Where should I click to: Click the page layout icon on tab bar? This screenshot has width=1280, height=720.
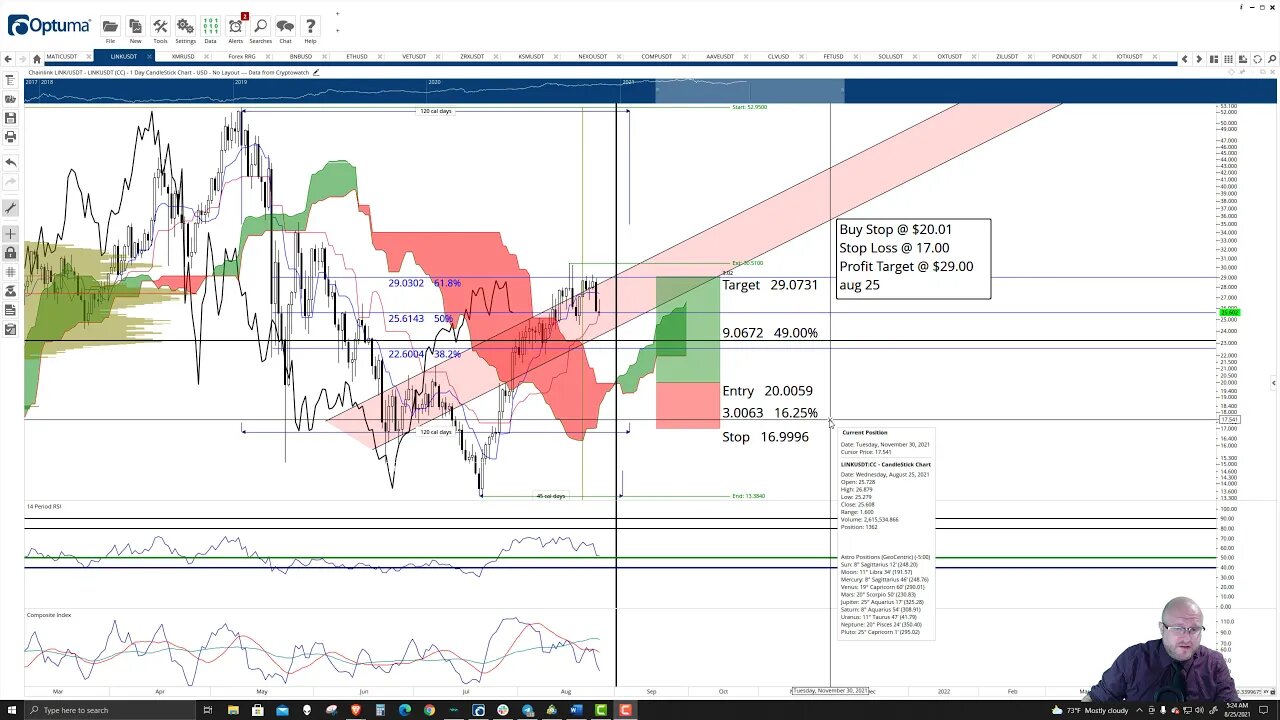click(1214, 58)
